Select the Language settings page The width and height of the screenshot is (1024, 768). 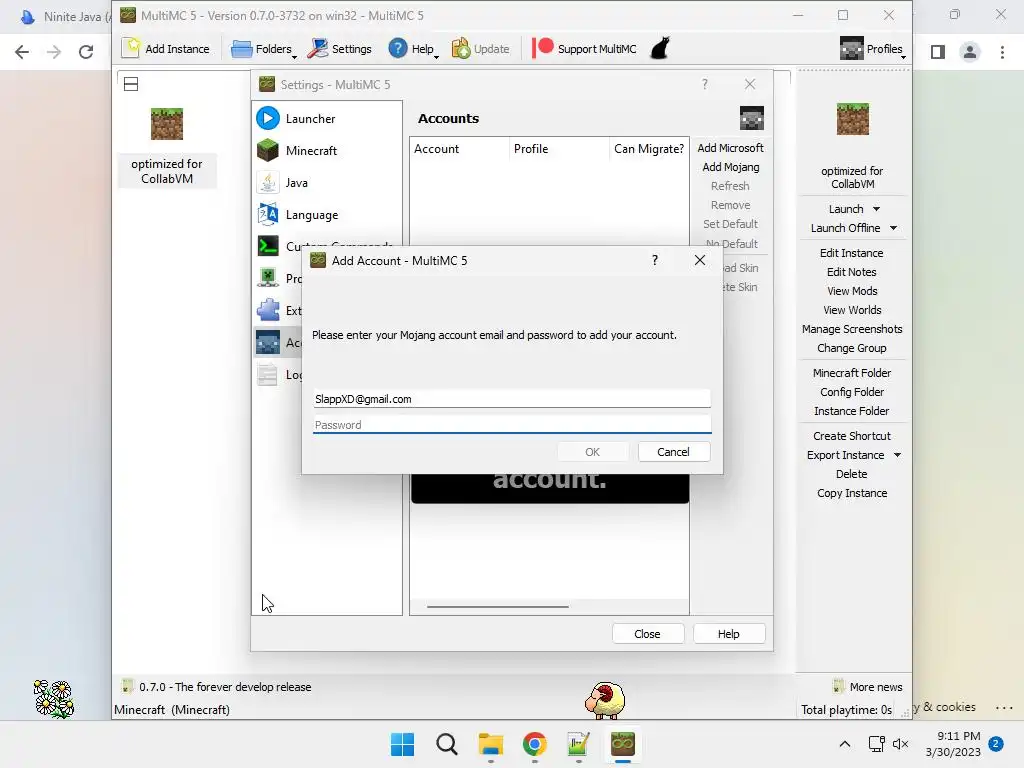click(x=327, y=215)
